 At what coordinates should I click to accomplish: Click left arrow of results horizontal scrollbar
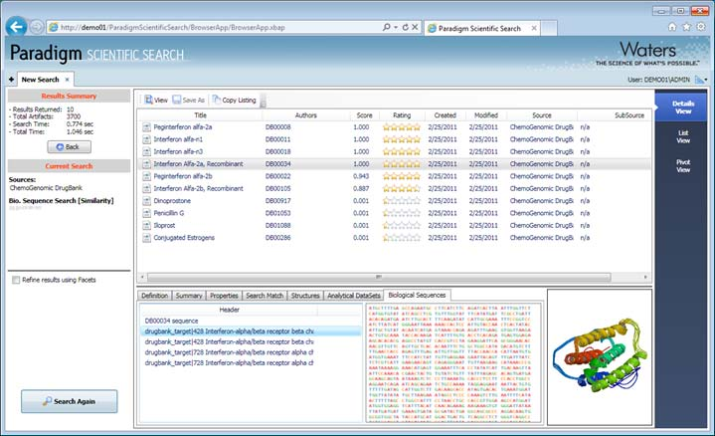pos(142,277)
